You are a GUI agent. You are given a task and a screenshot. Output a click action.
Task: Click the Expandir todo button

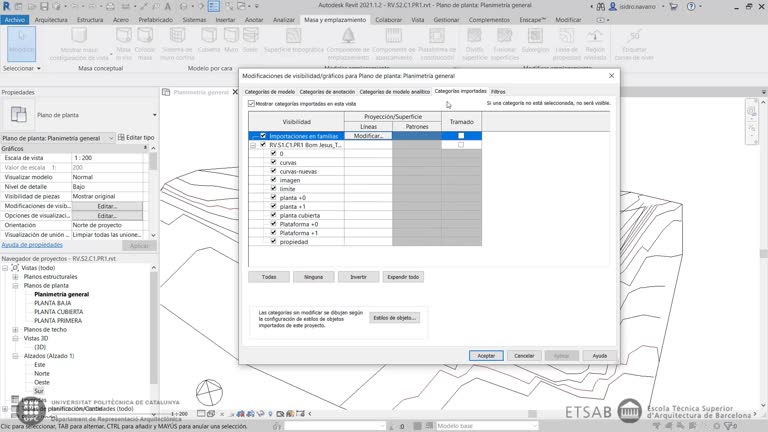[402, 276]
